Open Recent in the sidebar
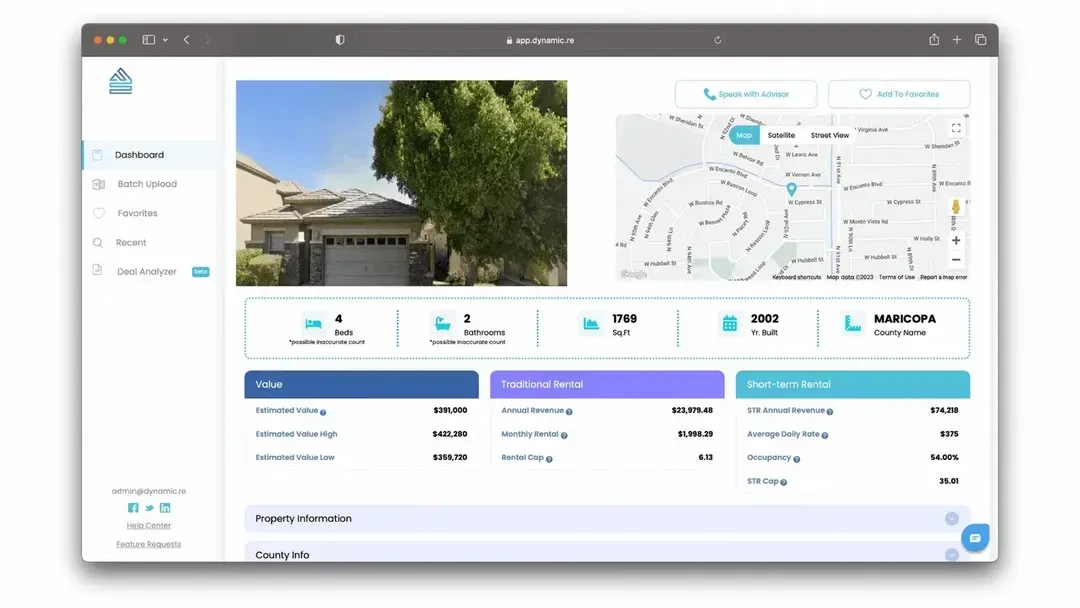This screenshot has height=608, width=1080. click(x=131, y=242)
